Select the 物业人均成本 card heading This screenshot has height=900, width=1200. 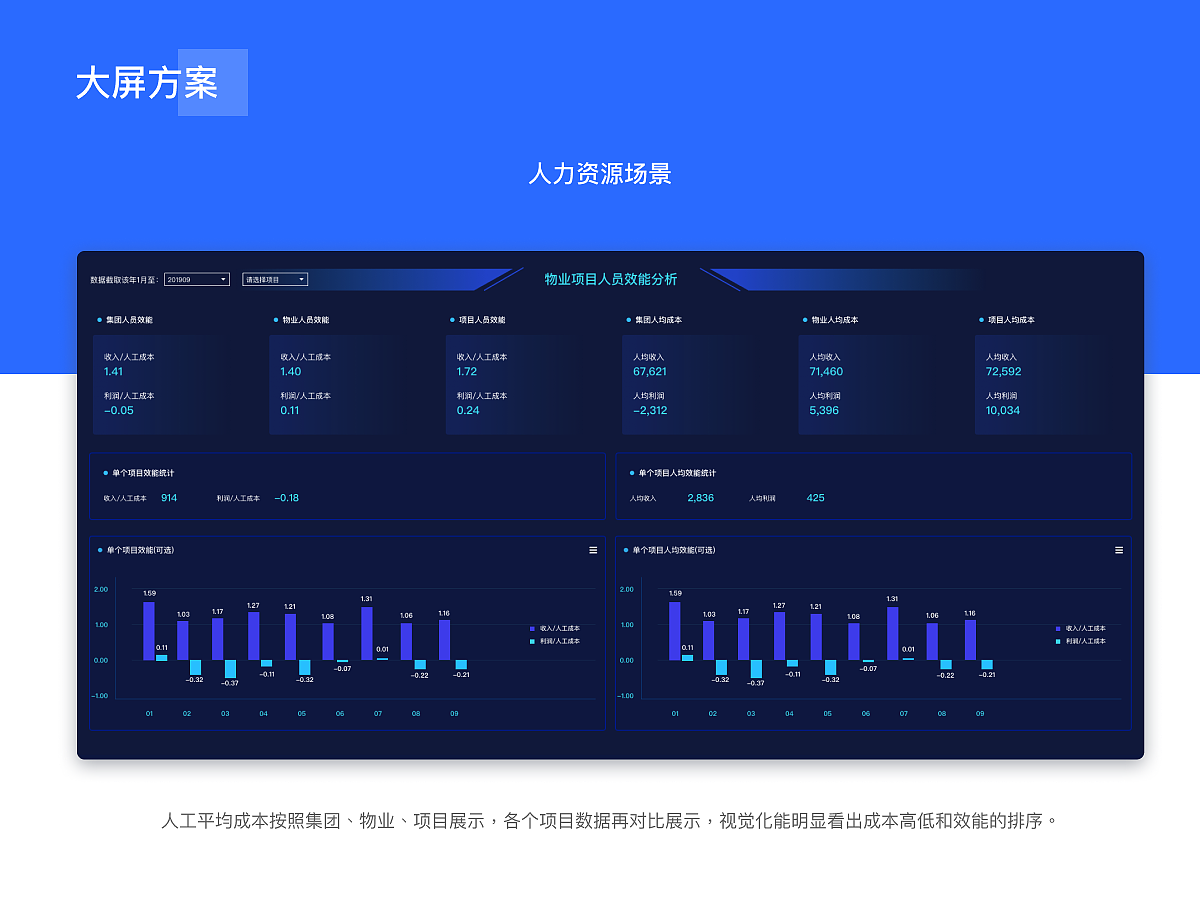(x=834, y=320)
